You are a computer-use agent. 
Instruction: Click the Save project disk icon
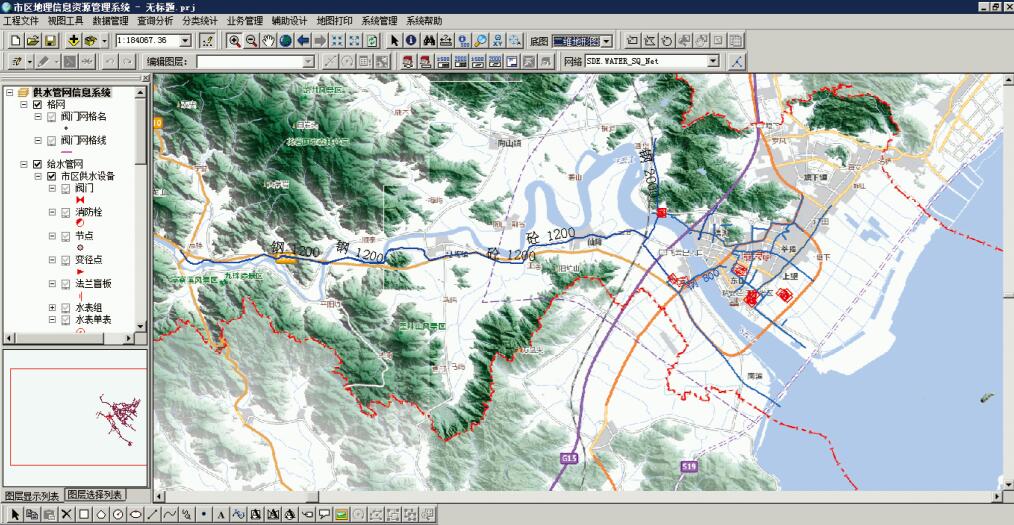click(50, 41)
